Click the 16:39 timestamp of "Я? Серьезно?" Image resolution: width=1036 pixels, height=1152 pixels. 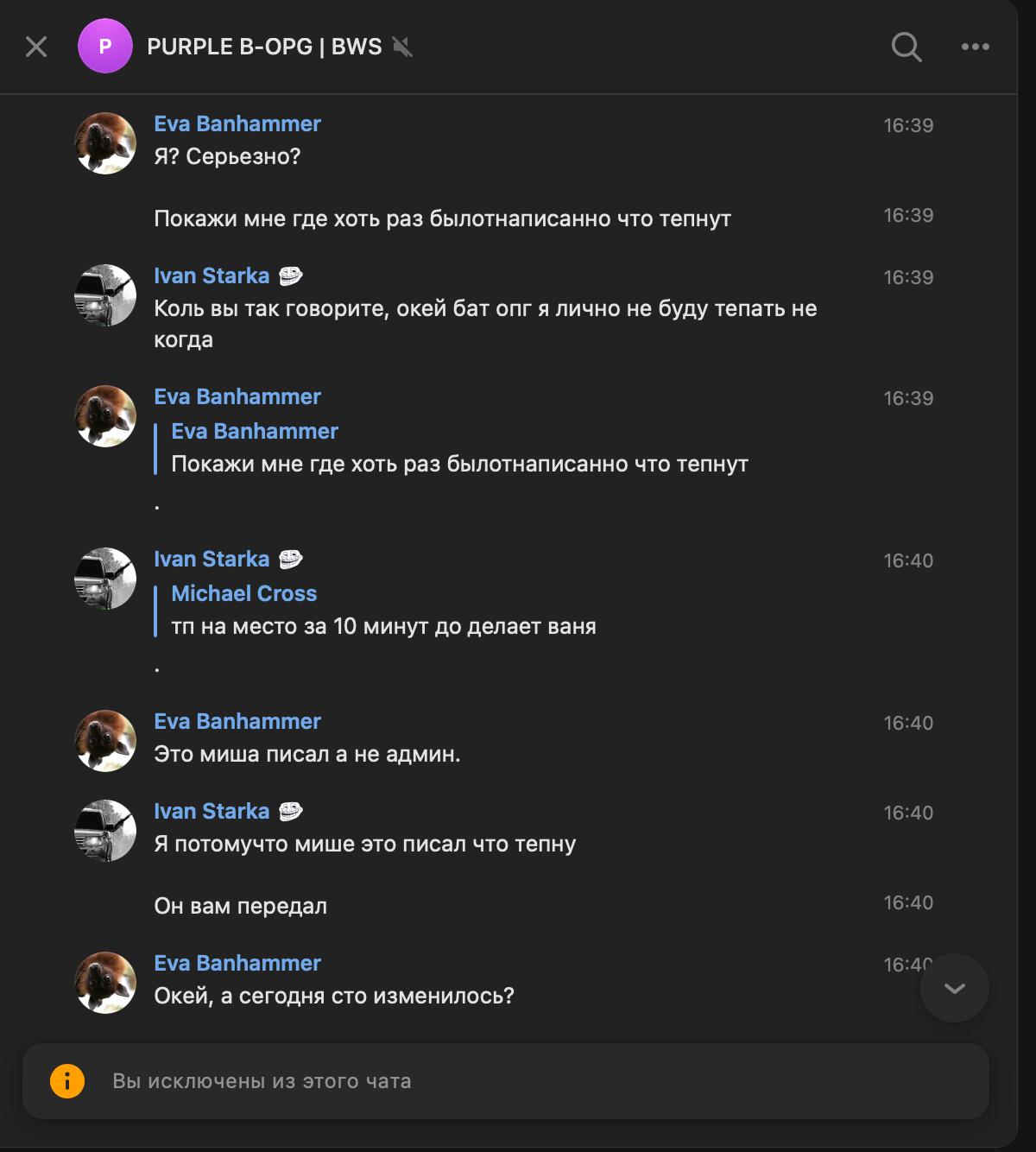point(907,125)
